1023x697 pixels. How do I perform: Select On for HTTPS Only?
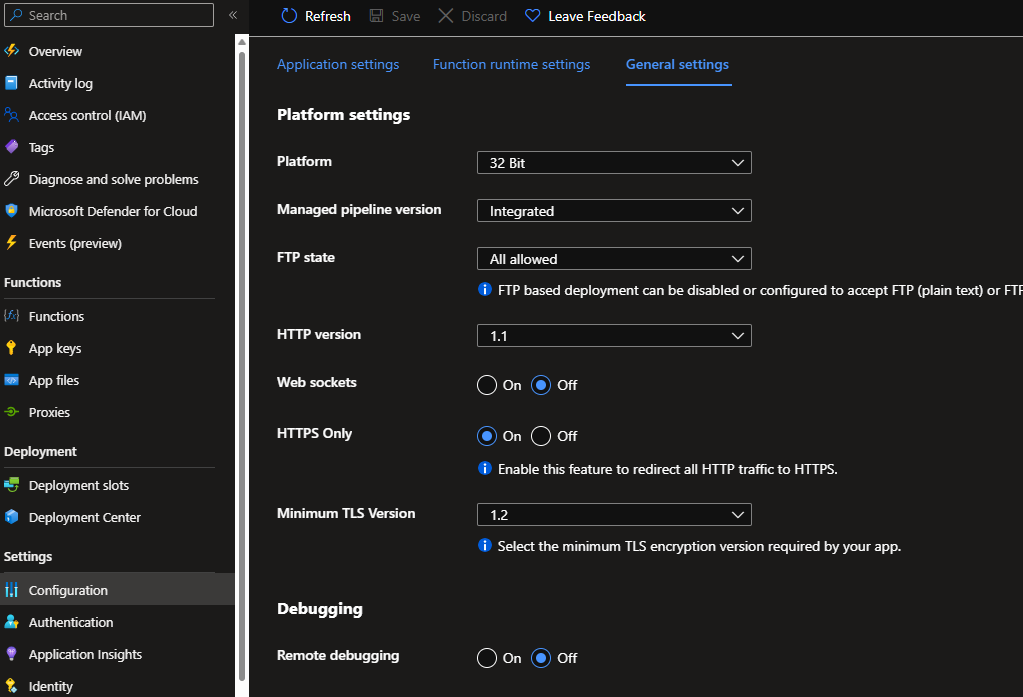click(x=487, y=436)
